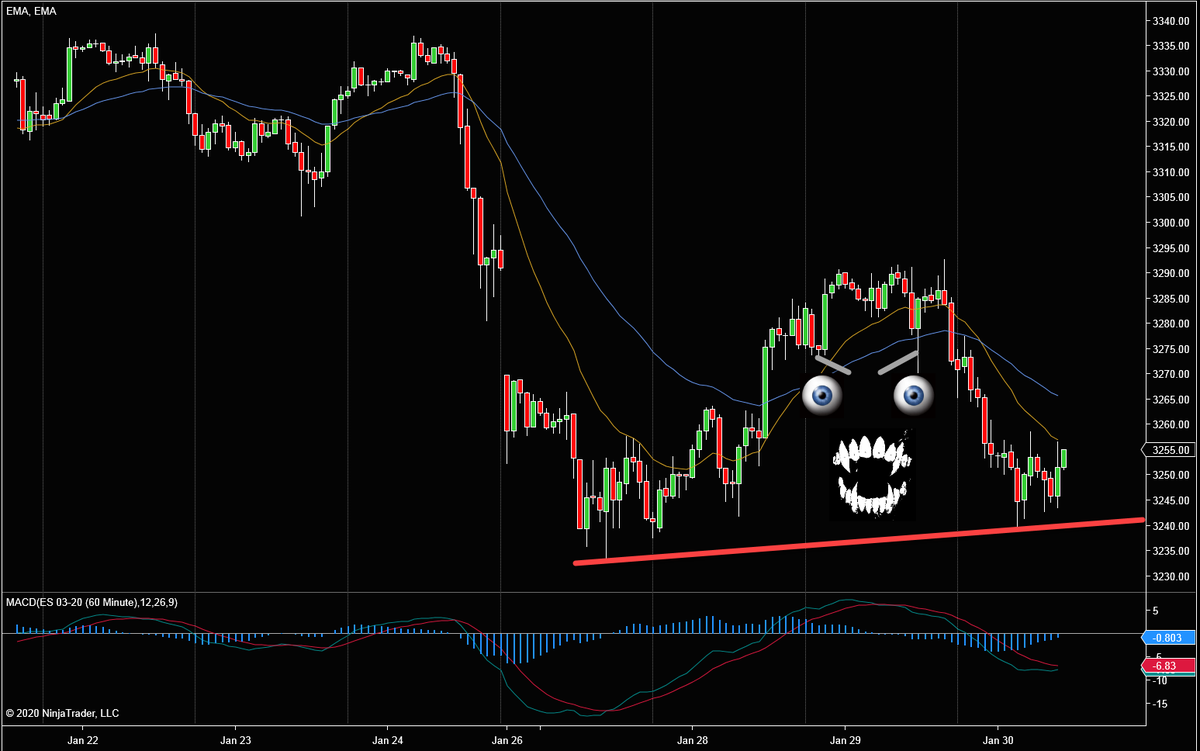Click the Jan 26 date label
Viewport: 1200px width, 751px height.
[x=506, y=740]
